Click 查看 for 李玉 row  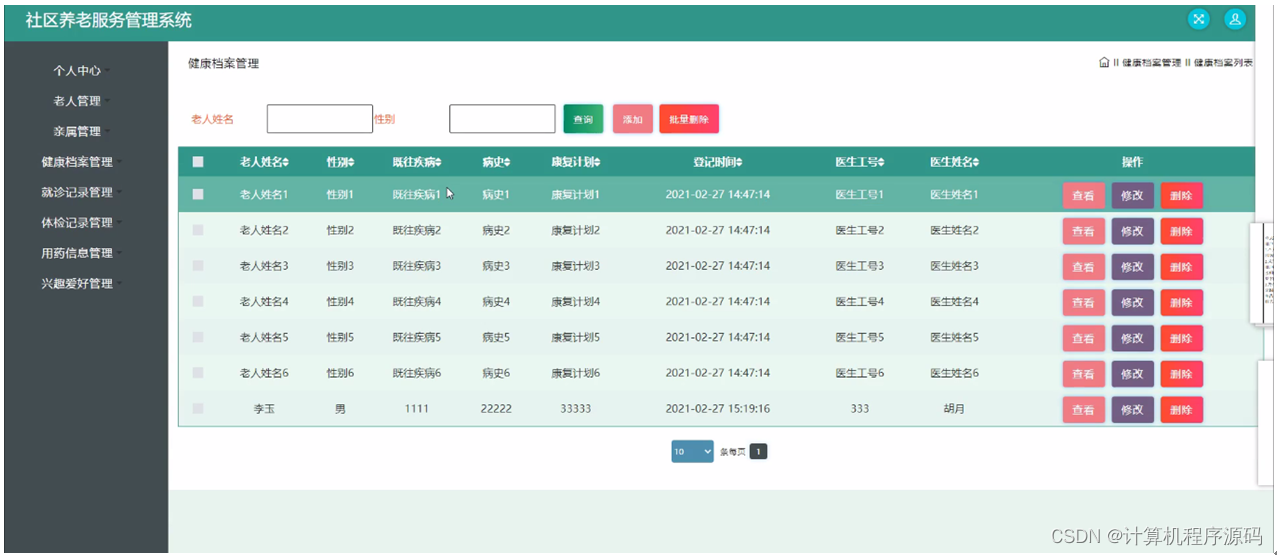click(1083, 410)
